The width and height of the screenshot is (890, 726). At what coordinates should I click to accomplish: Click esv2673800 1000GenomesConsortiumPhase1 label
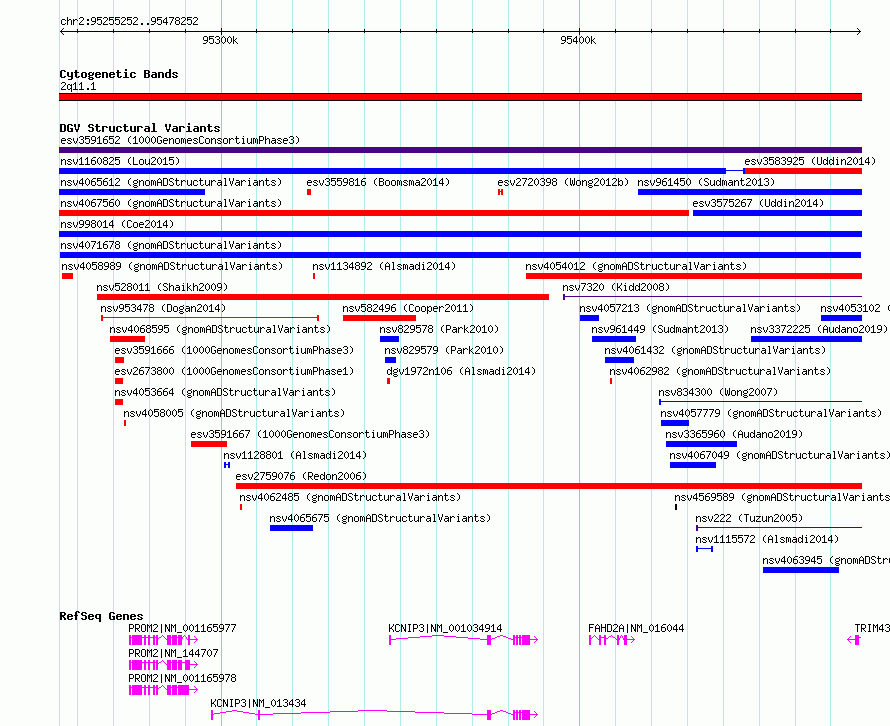click(234, 371)
